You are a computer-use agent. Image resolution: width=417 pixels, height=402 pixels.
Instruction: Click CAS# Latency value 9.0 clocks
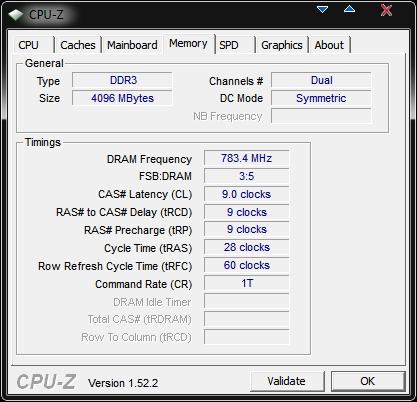[247, 194]
